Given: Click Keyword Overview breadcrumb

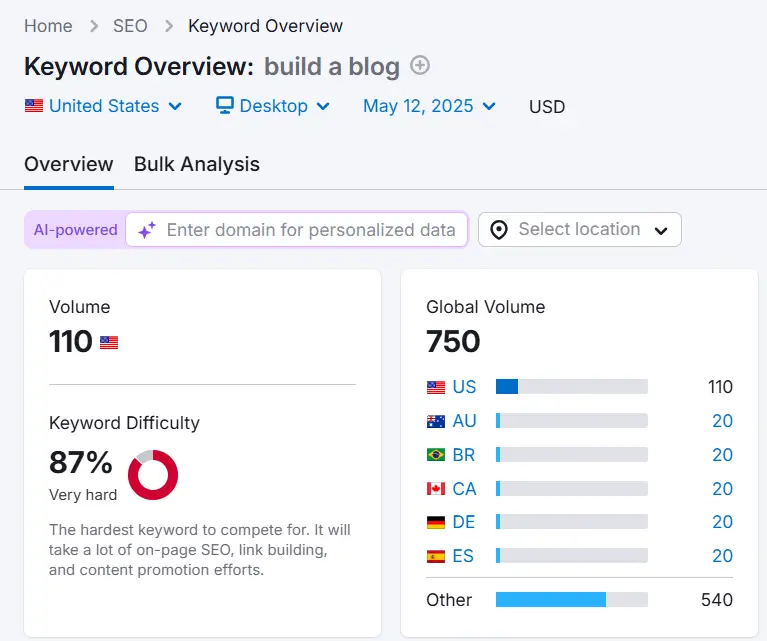Looking at the screenshot, I should (265, 26).
